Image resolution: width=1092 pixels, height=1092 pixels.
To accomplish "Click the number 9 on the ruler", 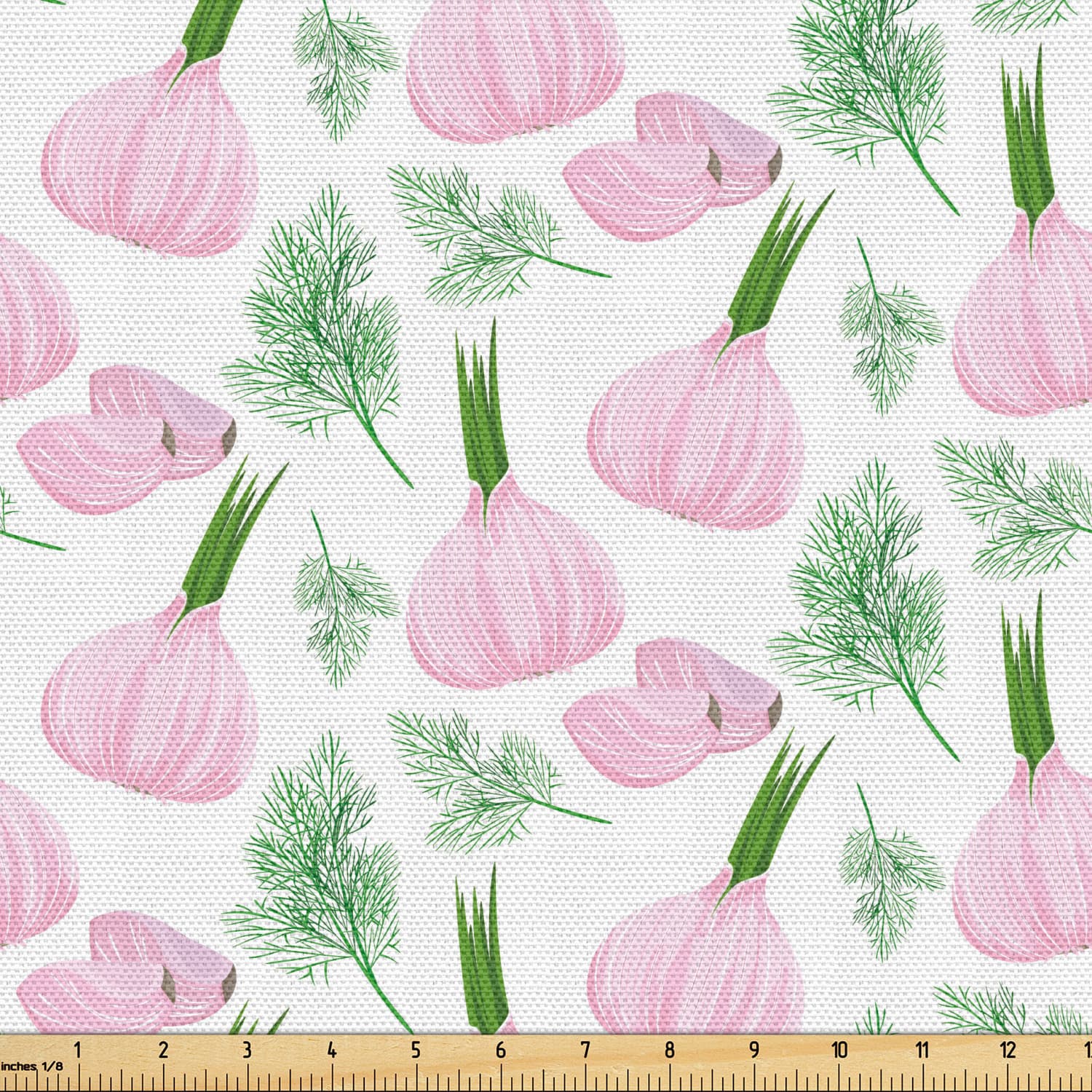I will 754,1050.
